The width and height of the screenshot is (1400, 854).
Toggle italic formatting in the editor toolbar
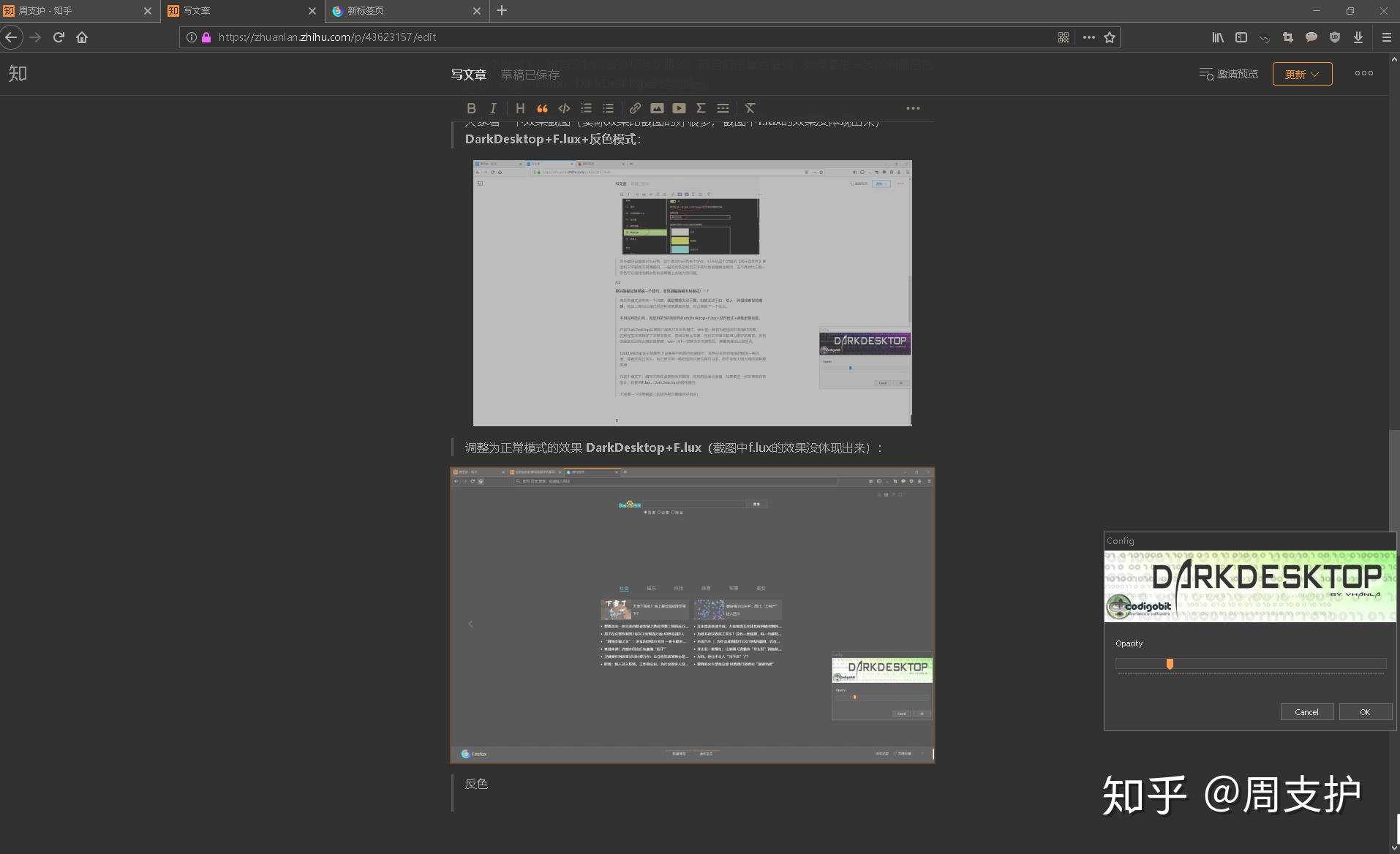(x=493, y=108)
